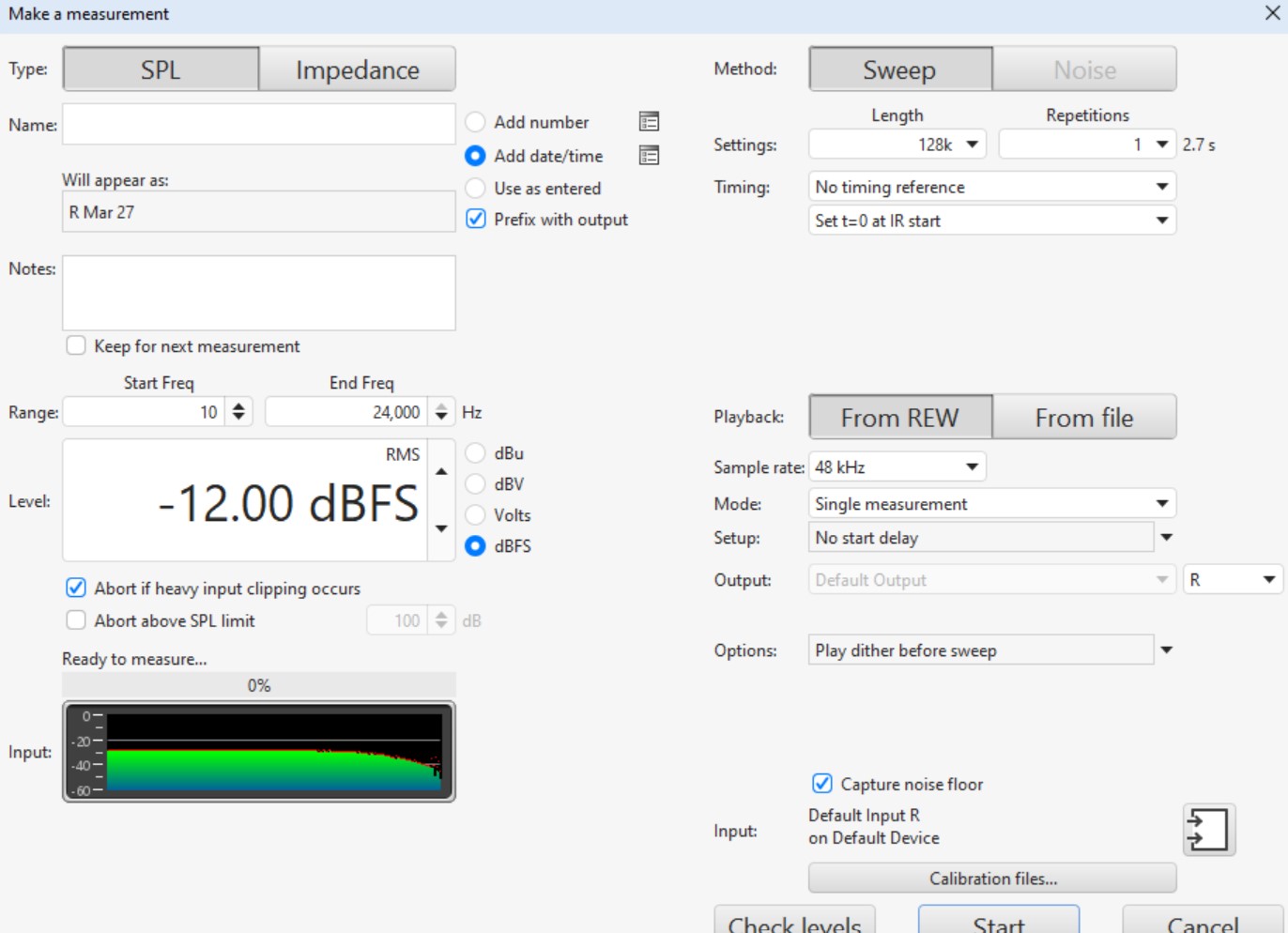Expand the Setup No start delay arrow

(x=1167, y=538)
